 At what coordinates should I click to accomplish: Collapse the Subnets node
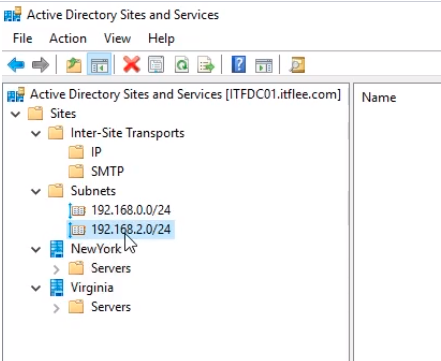(36, 192)
